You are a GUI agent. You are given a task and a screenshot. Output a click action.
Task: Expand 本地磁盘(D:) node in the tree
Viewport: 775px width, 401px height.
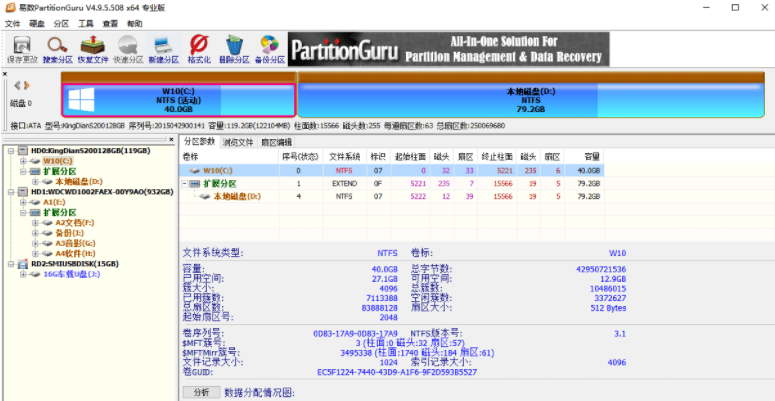(36, 181)
